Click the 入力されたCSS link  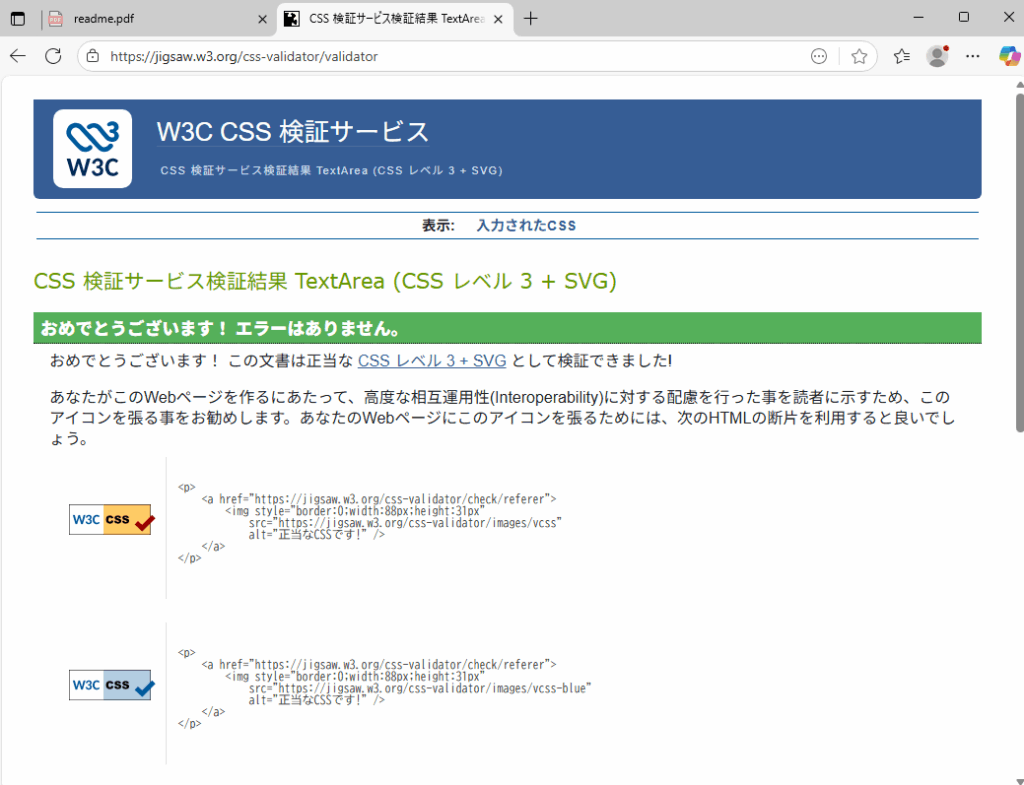pyautogui.click(x=526, y=226)
